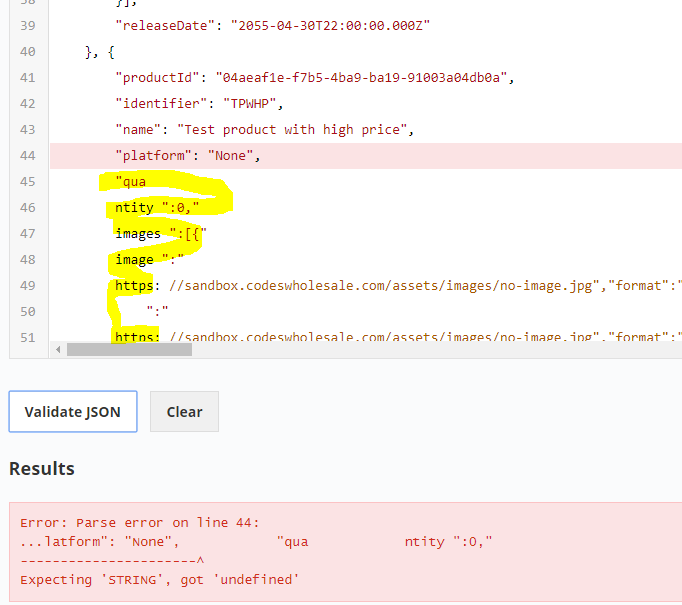Image resolution: width=682 pixels, height=605 pixels.
Task: Click the left scroll arrow of editor
Action: (x=59, y=349)
